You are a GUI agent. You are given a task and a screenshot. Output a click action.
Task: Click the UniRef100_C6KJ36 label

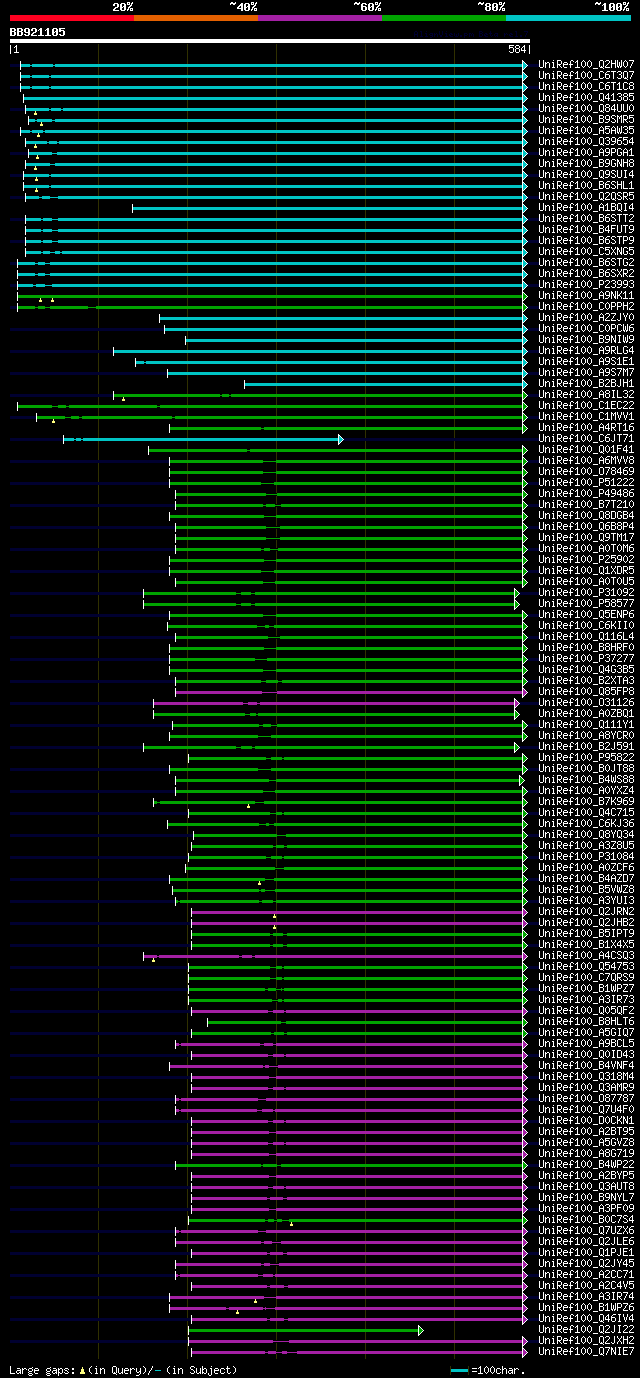click(x=586, y=824)
